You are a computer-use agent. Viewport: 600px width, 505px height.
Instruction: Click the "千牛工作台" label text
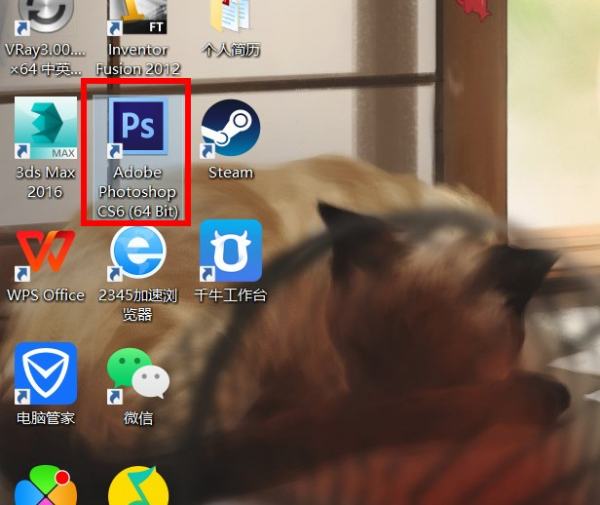pos(231,295)
